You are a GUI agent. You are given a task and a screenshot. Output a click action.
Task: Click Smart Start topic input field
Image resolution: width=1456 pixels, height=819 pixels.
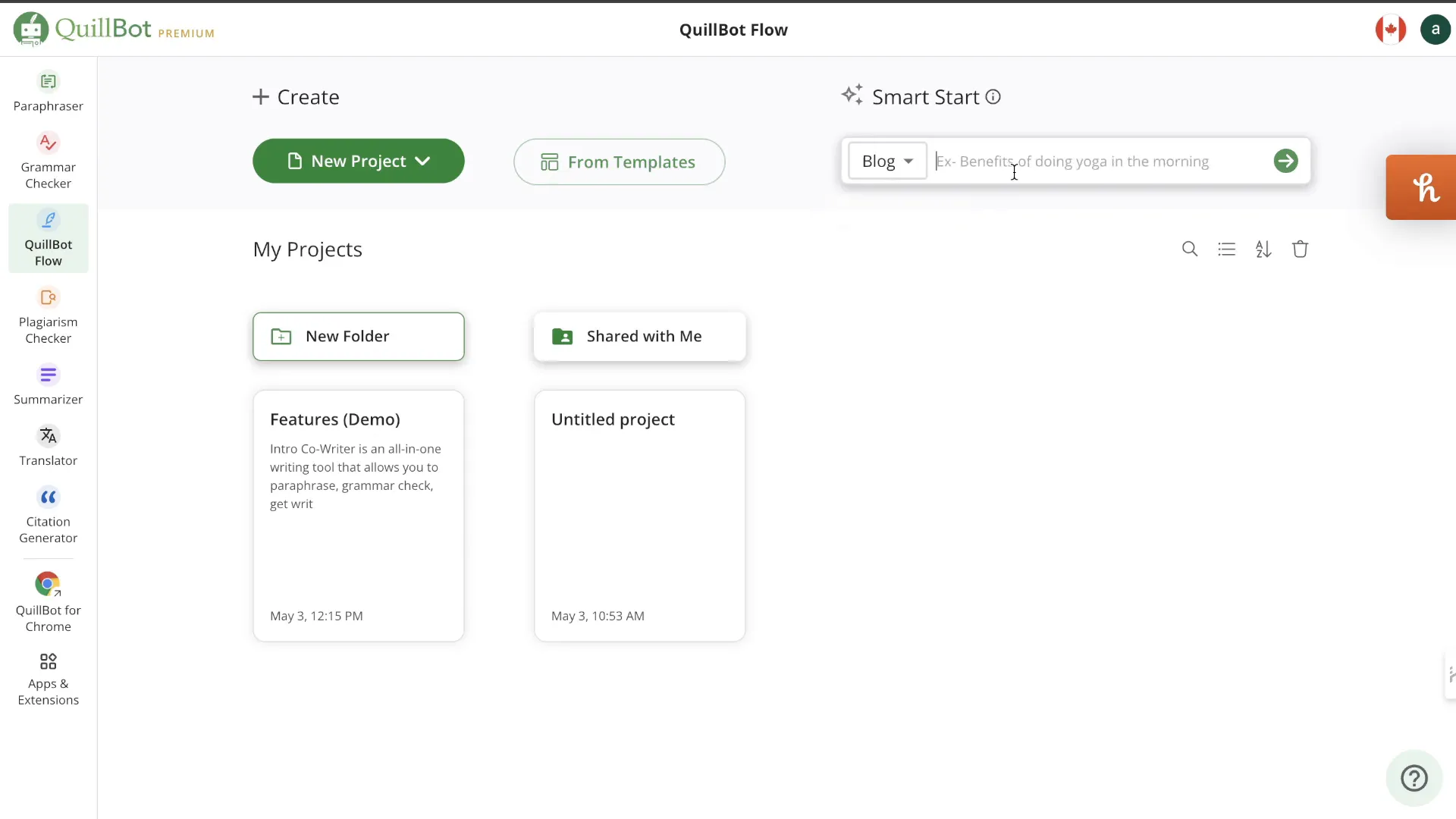pos(1099,162)
